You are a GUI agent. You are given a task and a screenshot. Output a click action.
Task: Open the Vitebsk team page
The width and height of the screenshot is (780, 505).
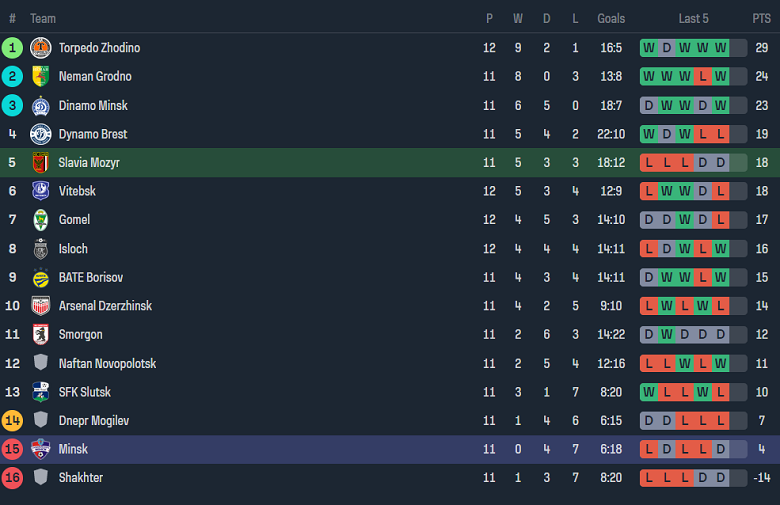(76, 191)
